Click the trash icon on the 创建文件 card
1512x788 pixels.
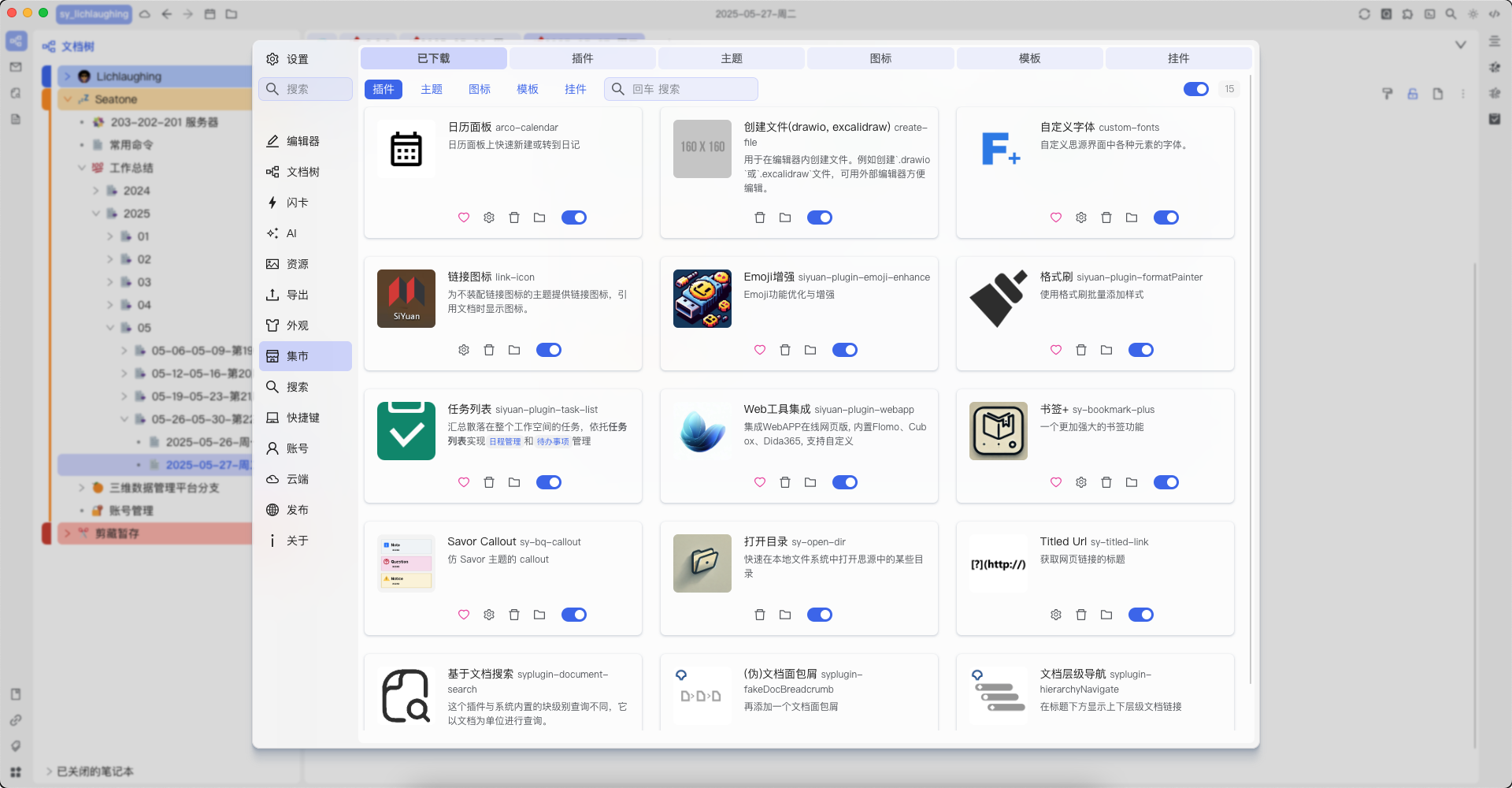point(760,217)
